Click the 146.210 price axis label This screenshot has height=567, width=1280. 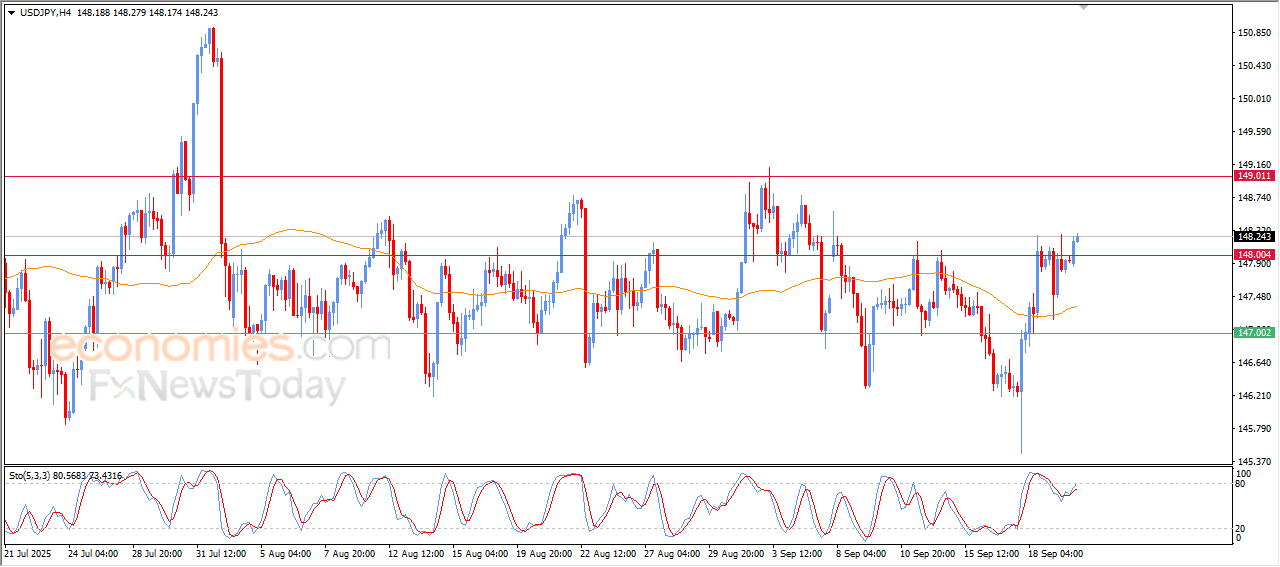[x=1255, y=396]
